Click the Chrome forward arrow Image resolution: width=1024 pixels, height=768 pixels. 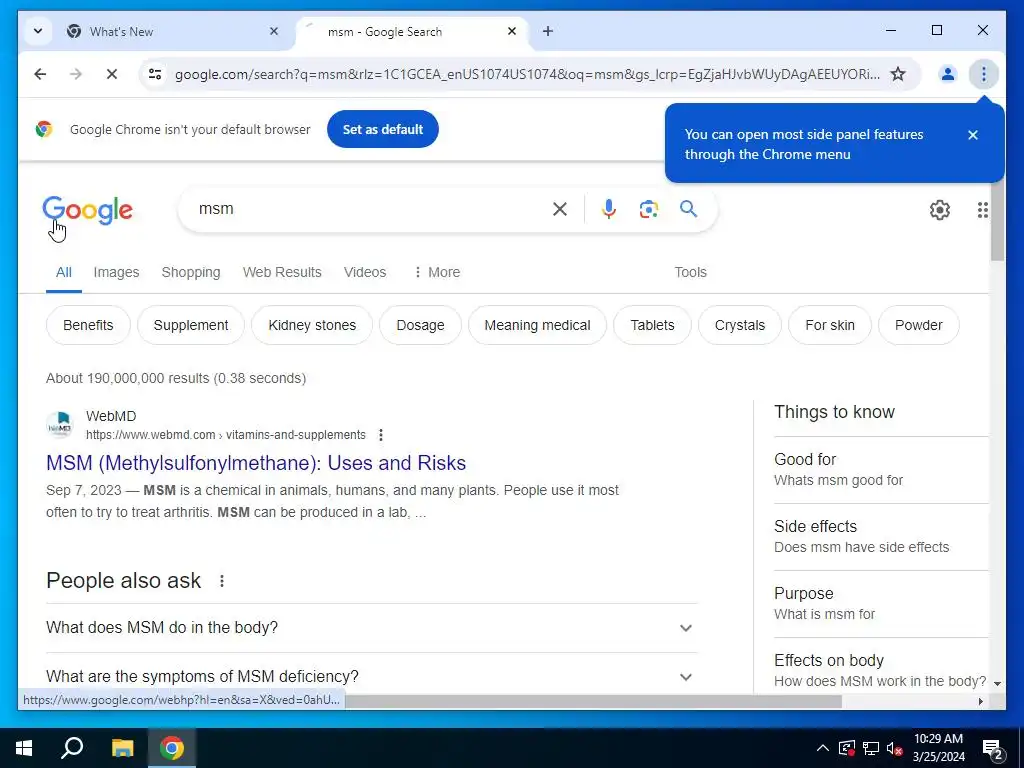coord(76,74)
